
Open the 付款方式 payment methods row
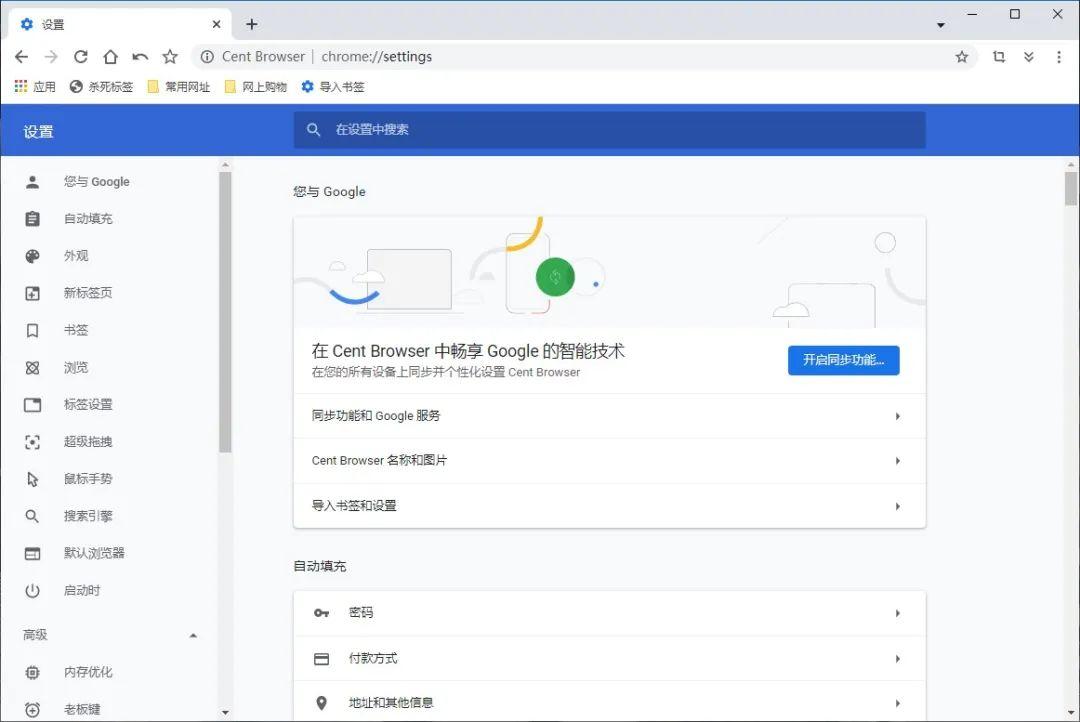(x=610, y=659)
